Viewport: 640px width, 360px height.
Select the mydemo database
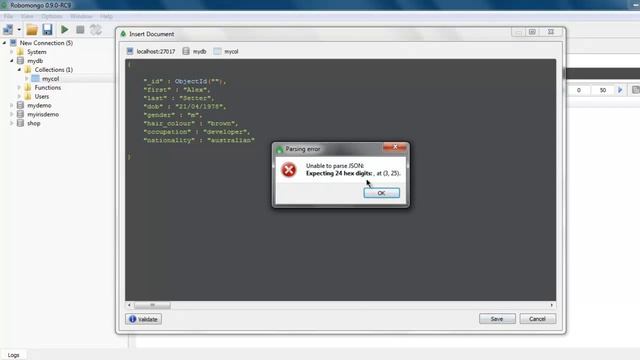point(39,105)
